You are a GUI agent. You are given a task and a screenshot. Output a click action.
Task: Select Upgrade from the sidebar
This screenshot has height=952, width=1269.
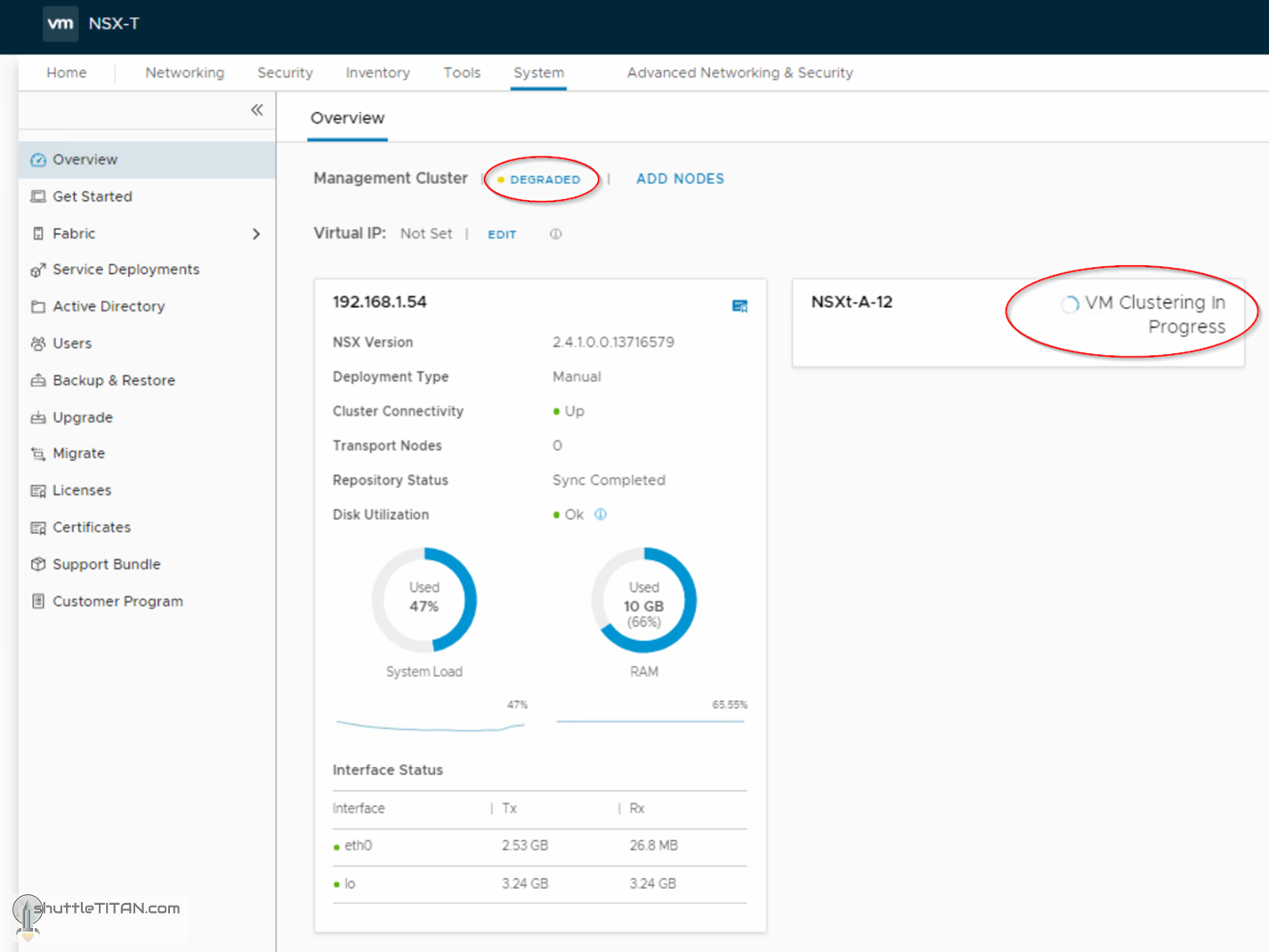coord(82,417)
